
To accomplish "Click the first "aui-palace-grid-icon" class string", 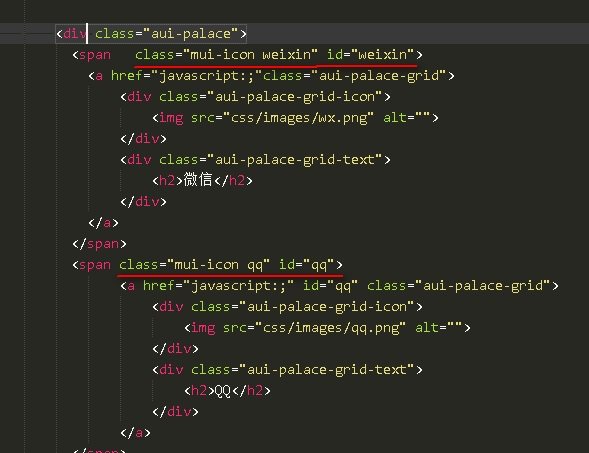I will pos(294,97).
